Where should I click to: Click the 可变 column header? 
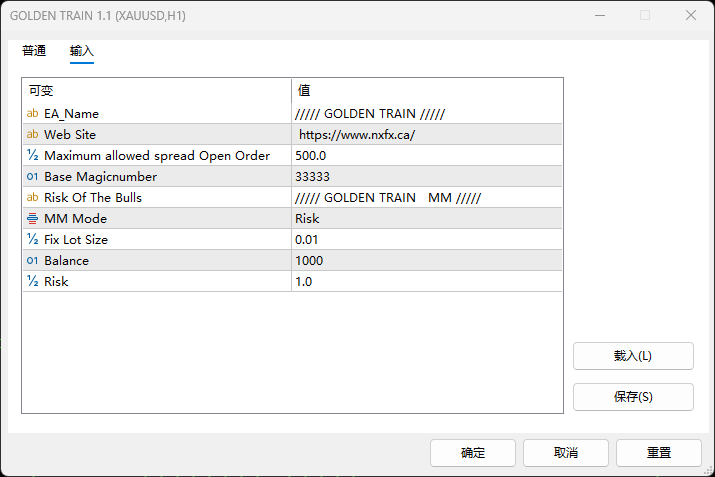click(156, 91)
